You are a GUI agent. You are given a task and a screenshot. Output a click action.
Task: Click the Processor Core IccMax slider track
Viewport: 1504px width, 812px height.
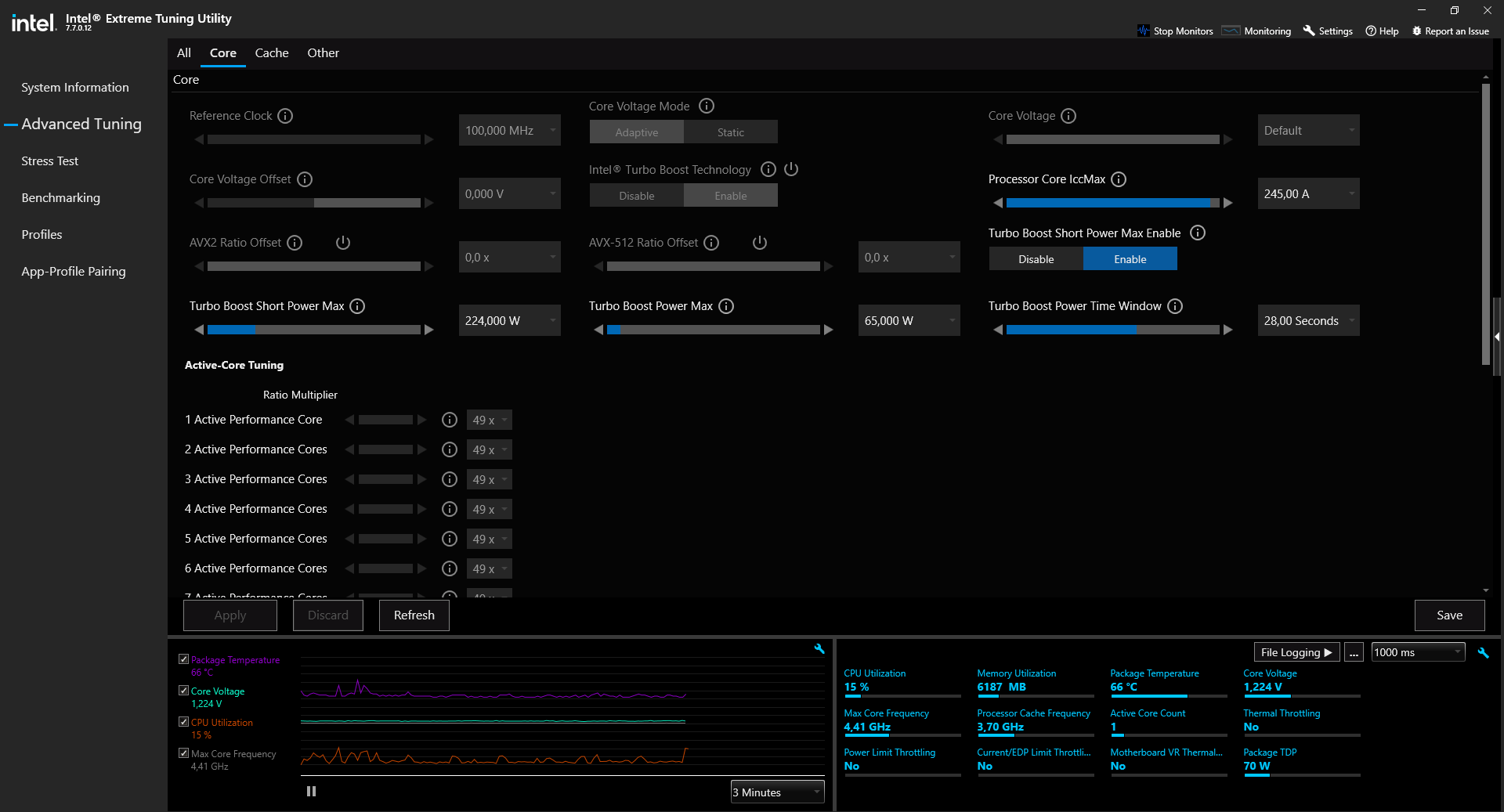click(1113, 203)
